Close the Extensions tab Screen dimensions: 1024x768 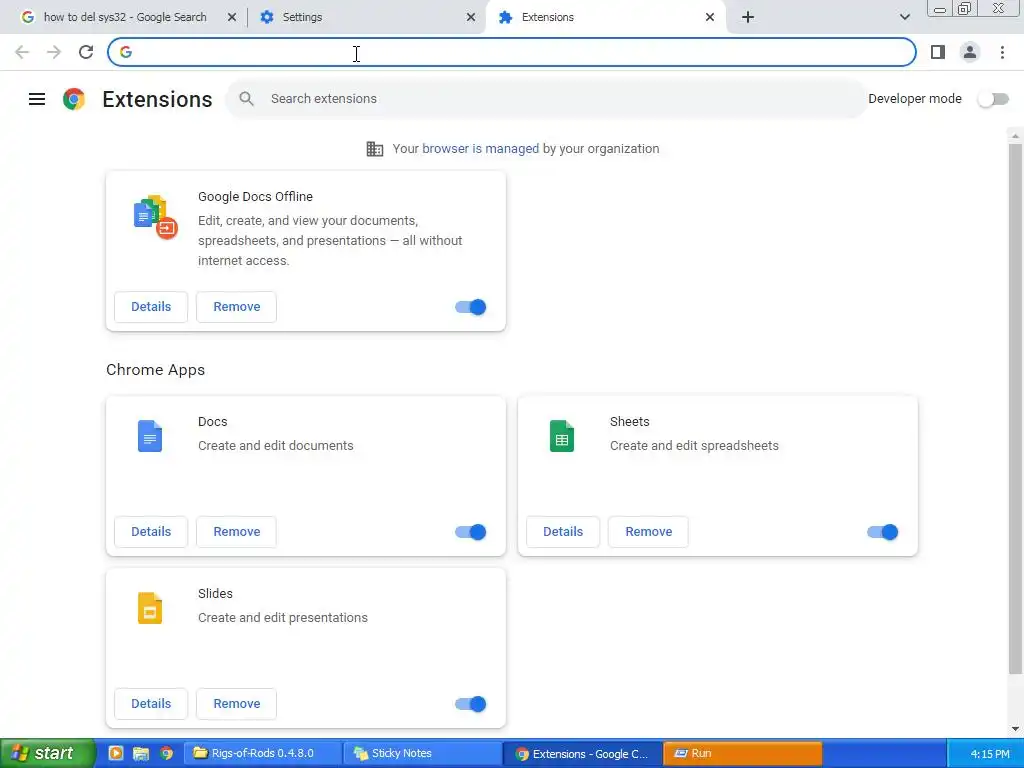tap(710, 17)
